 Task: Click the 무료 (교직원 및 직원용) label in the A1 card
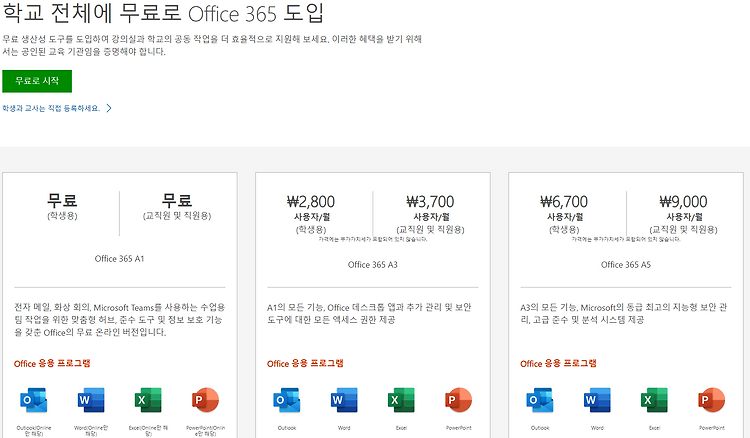pos(177,206)
